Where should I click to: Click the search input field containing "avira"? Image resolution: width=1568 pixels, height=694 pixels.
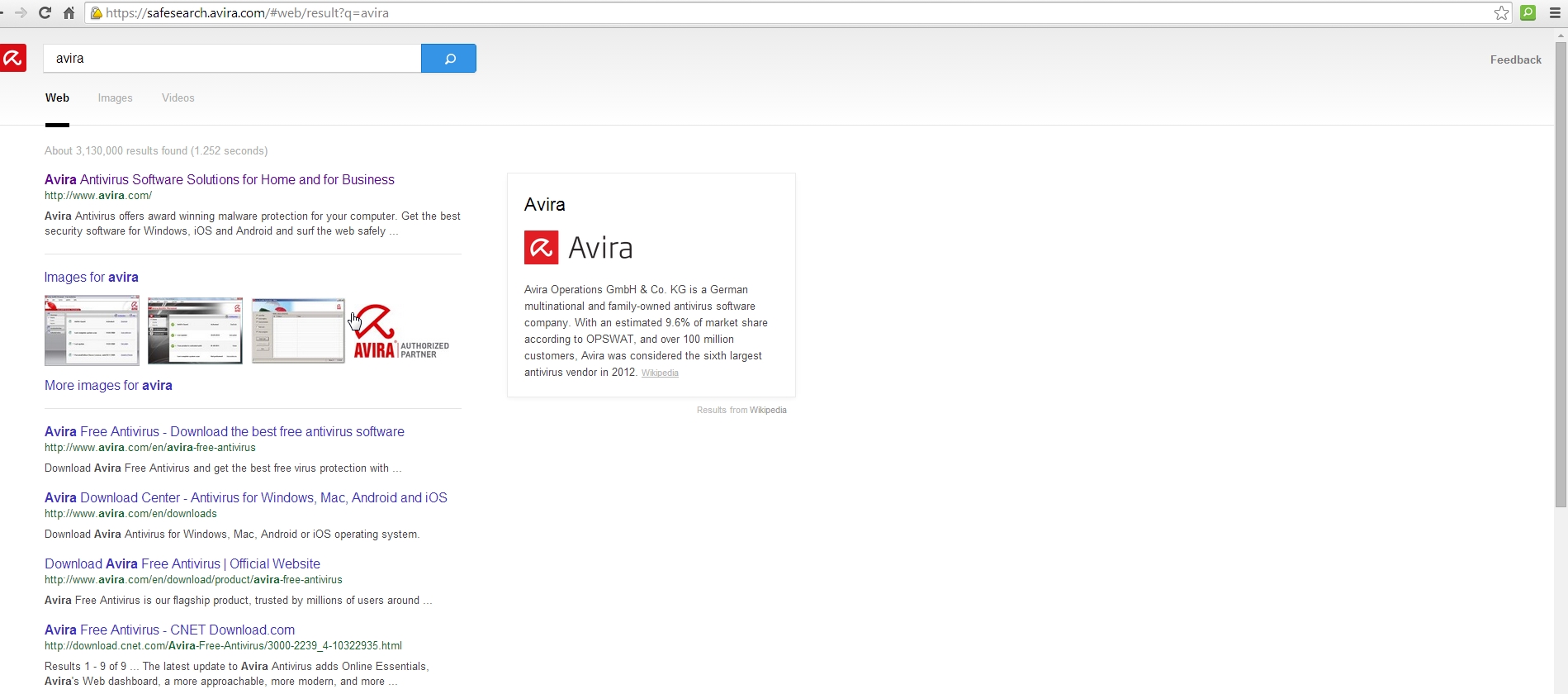click(x=232, y=59)
